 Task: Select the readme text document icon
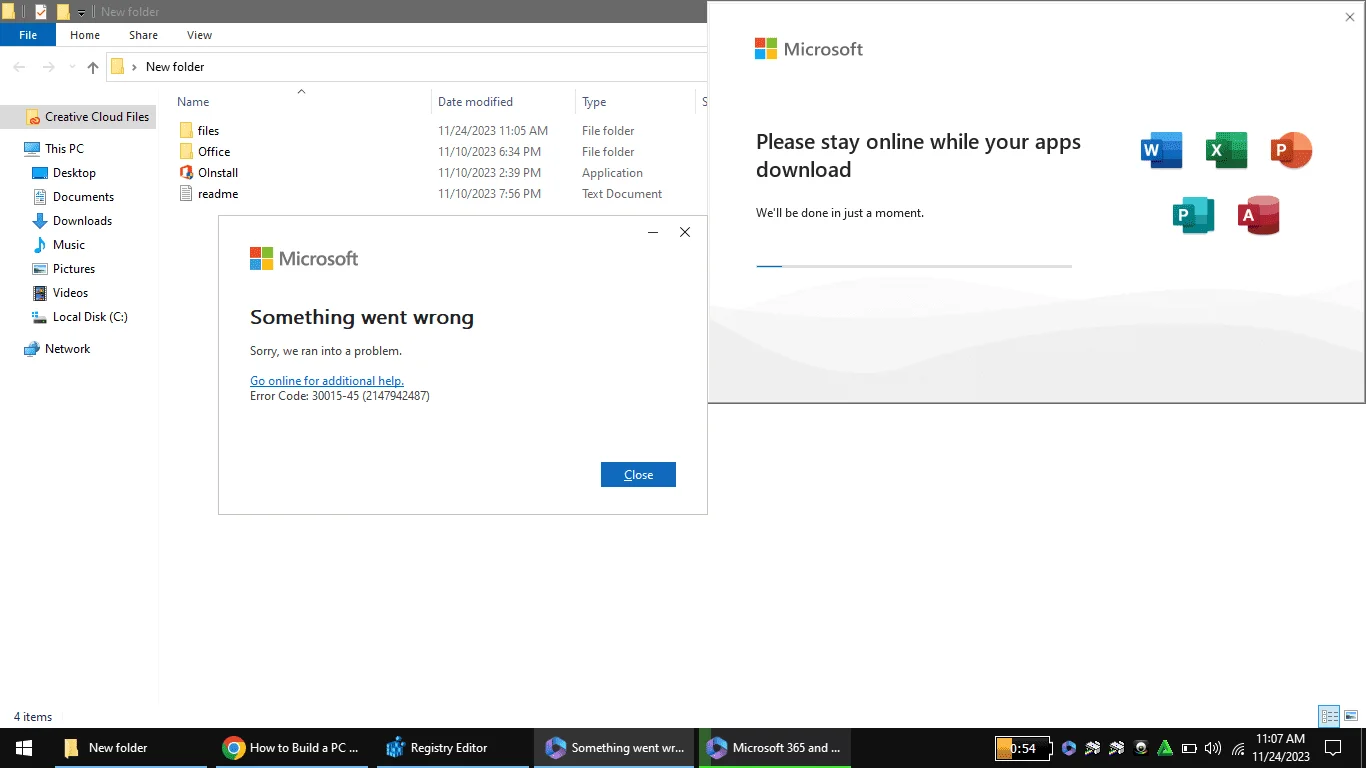click(186, 194)
